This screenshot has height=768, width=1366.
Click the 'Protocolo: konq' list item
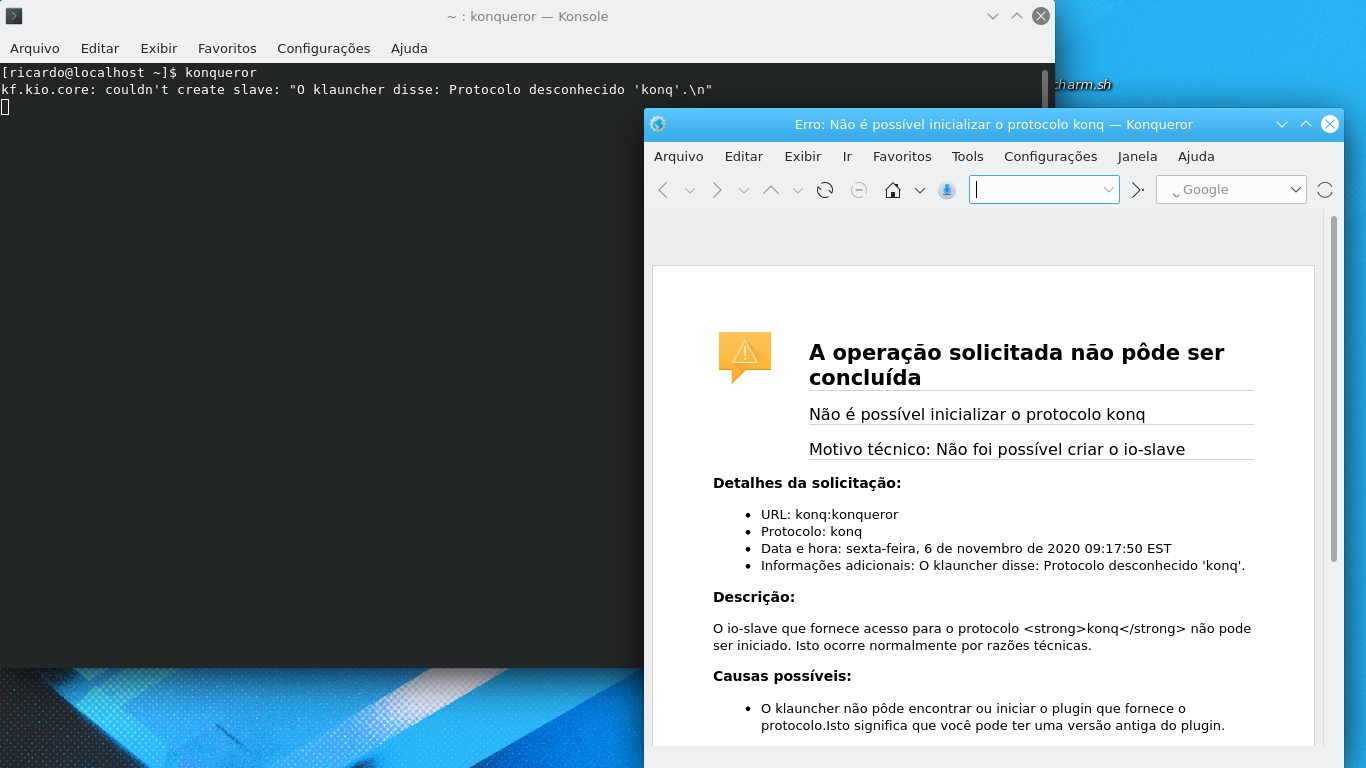point(811,532)
